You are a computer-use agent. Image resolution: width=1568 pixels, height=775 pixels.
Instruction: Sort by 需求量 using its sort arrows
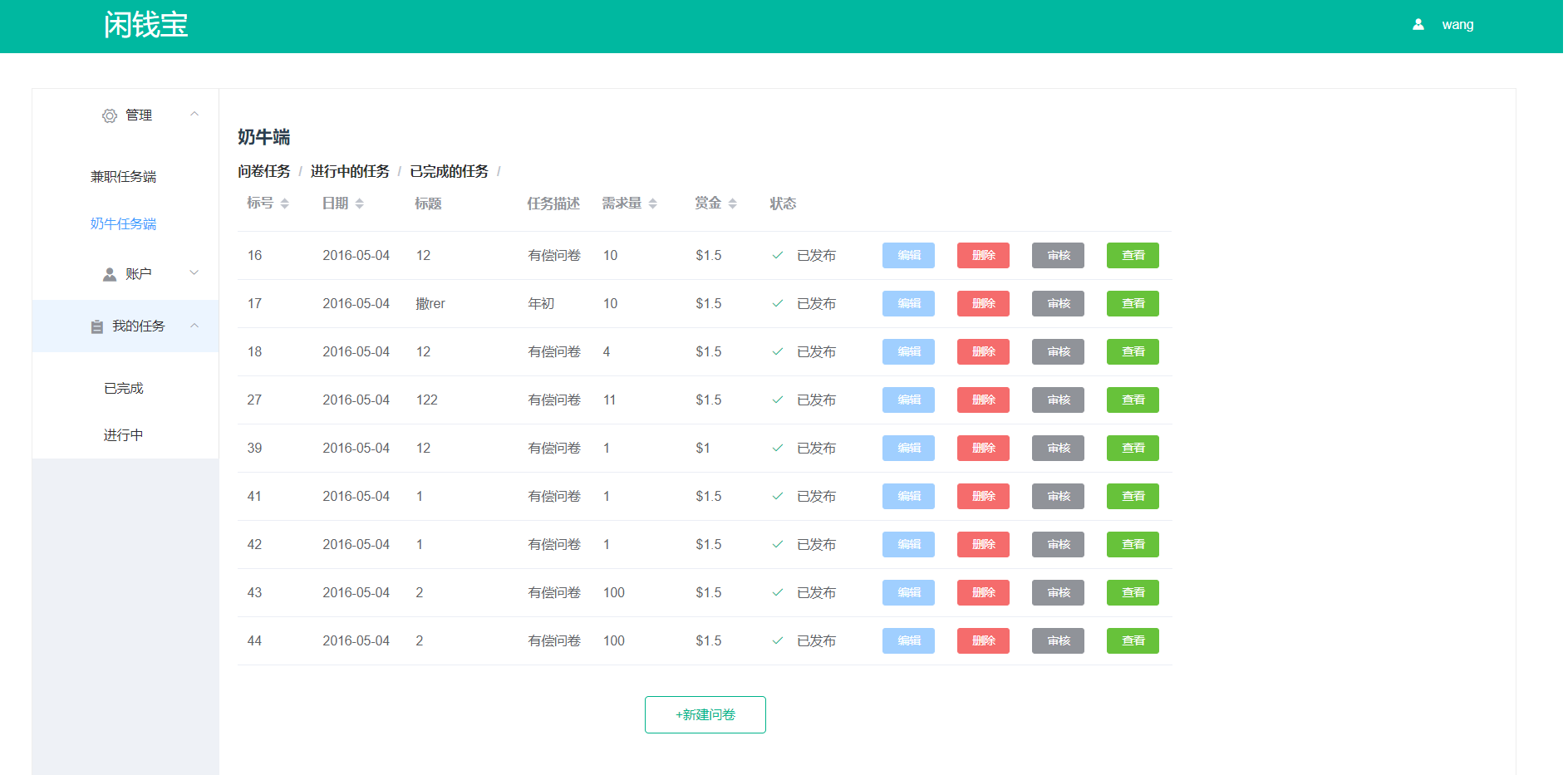coord(653,204)
